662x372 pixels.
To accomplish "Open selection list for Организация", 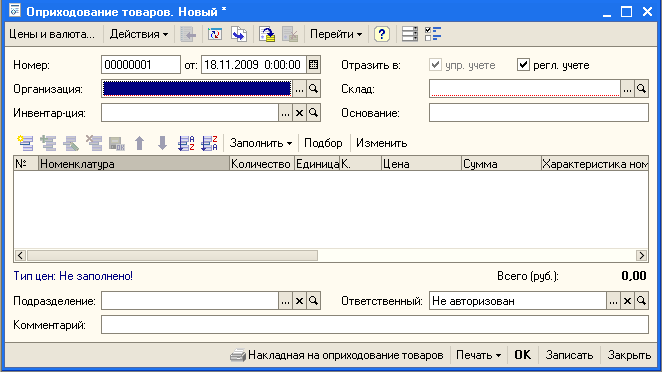I will [x=299, y=89].
